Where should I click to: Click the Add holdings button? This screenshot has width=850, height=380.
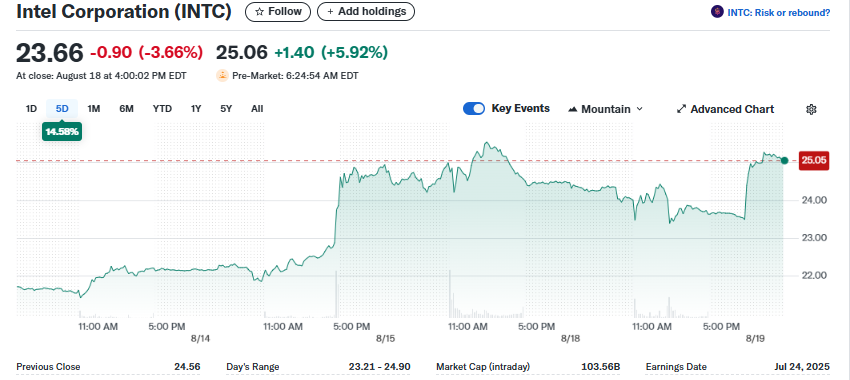pyautogui.click(x=366, y=11)
